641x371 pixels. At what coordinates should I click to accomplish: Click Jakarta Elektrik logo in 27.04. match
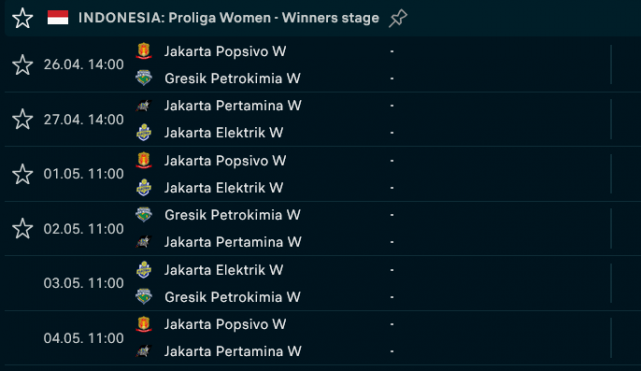tap(144, 132)
